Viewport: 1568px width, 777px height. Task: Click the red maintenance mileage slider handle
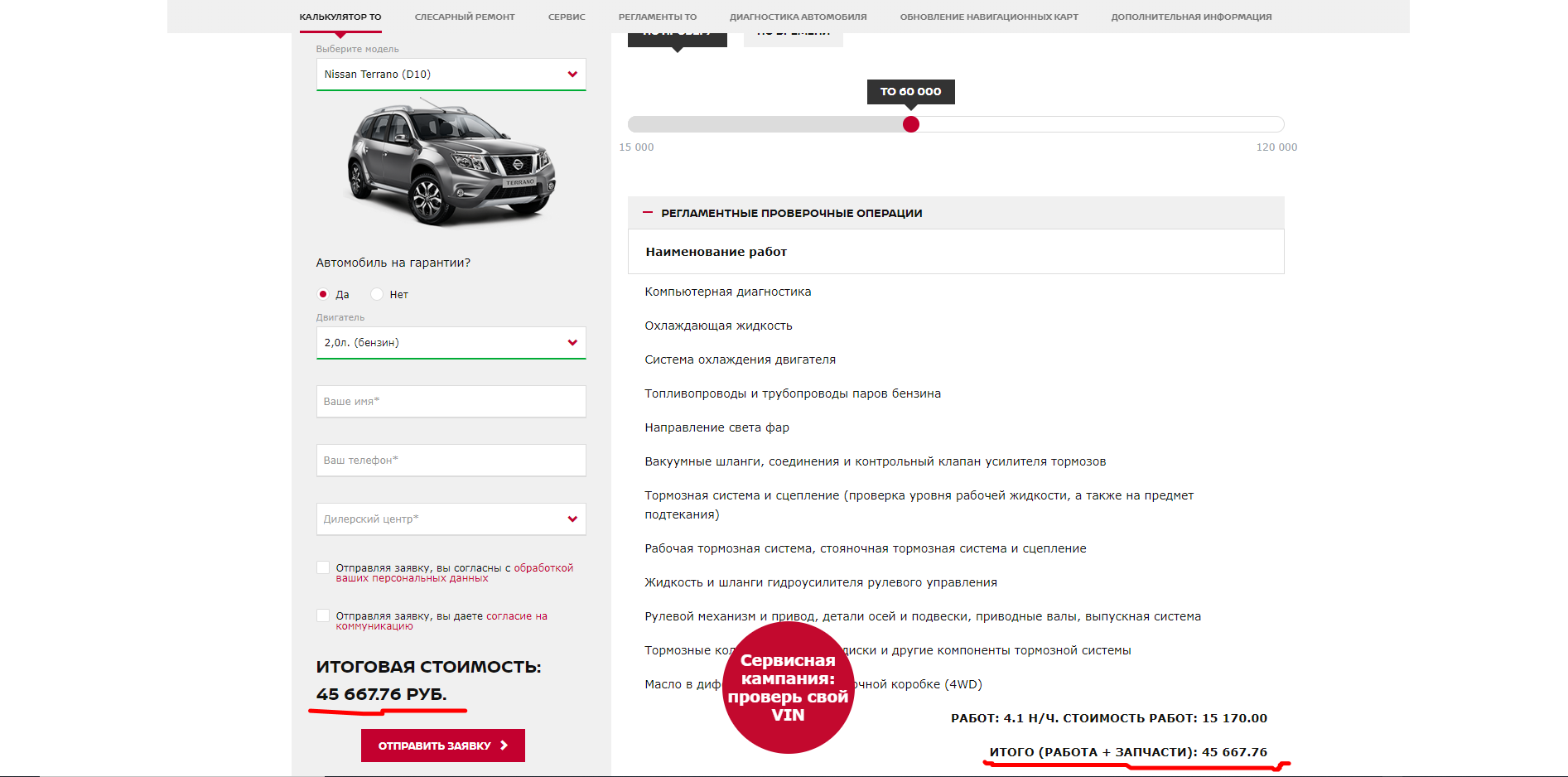point(911,125)
